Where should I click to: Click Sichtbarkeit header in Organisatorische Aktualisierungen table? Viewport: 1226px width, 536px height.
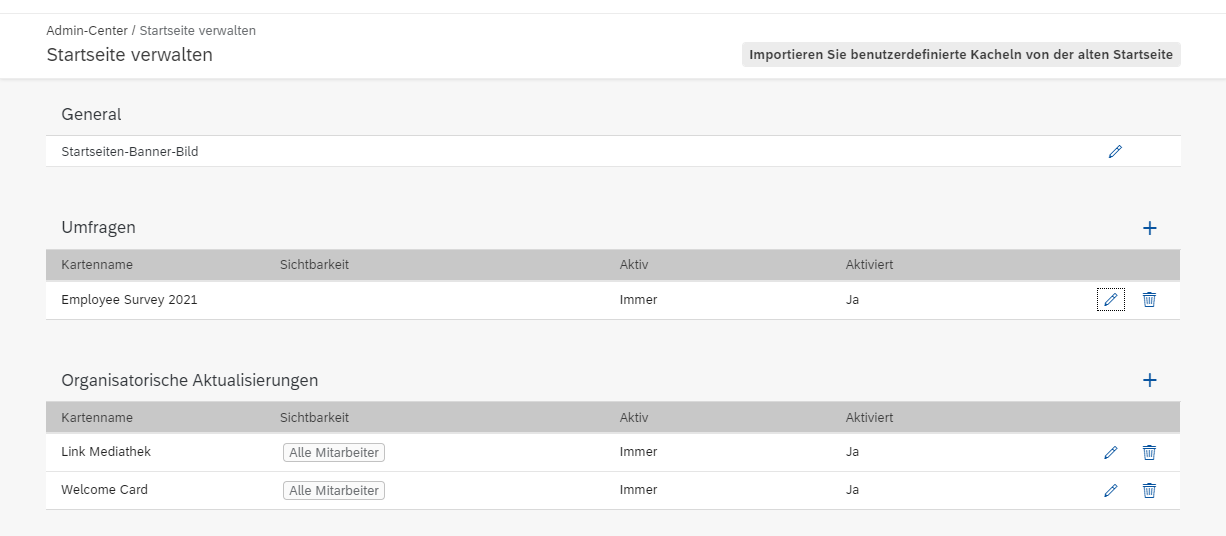(x=314, y=417)
